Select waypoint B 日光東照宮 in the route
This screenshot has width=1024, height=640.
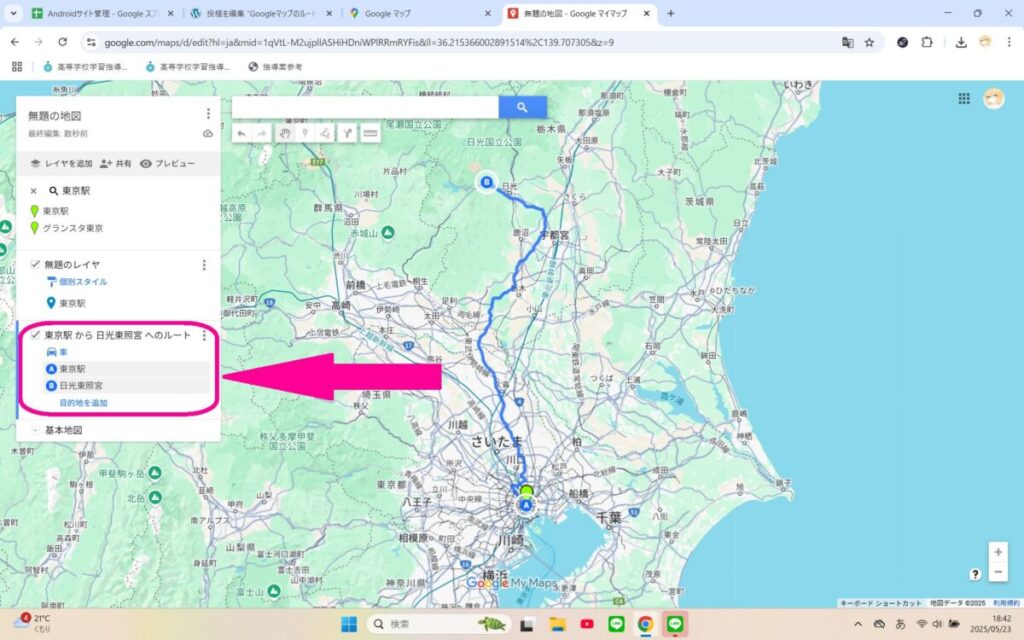tap(127, 385)
